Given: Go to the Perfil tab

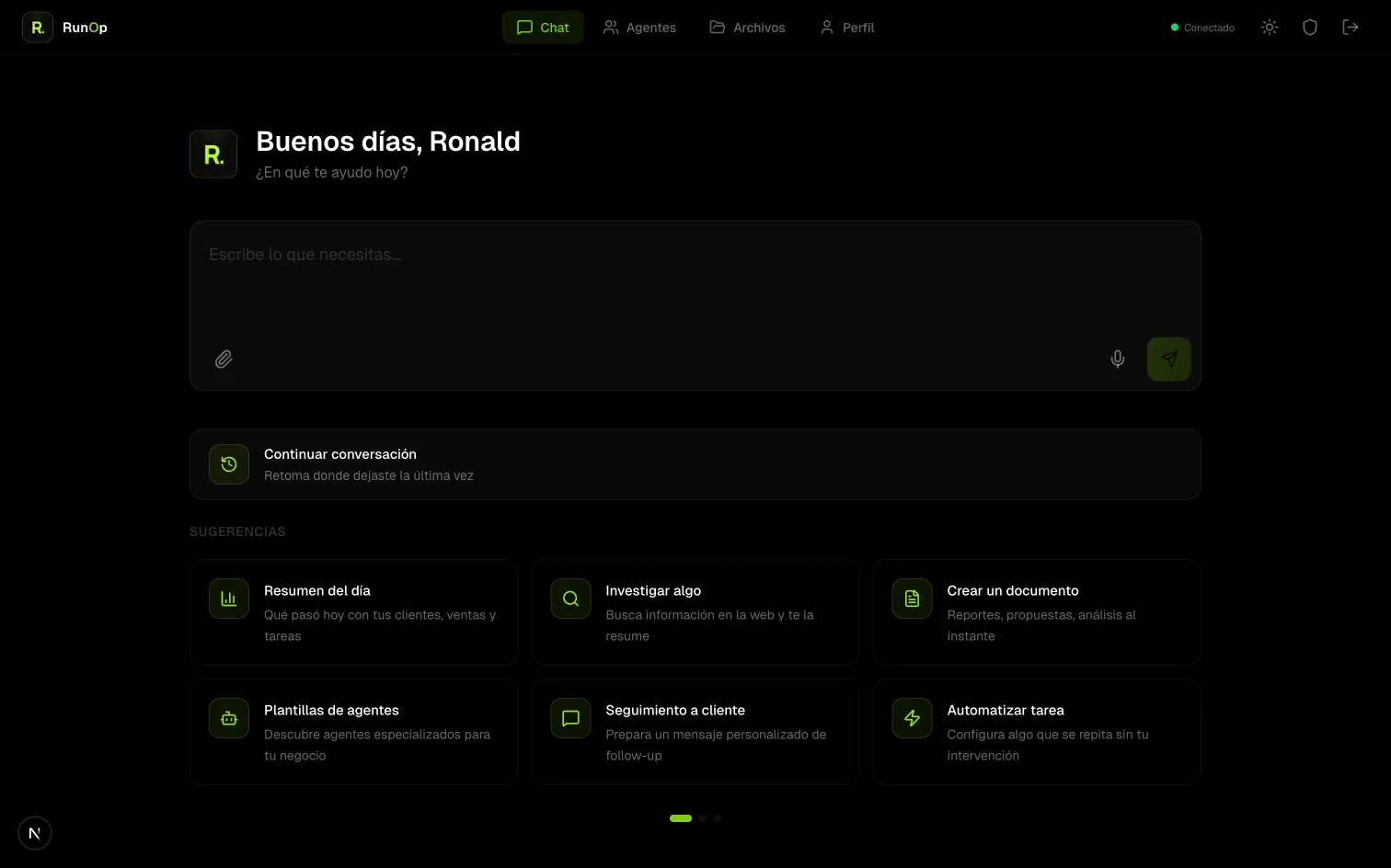Looking at the screenshot, I should 846,28.
